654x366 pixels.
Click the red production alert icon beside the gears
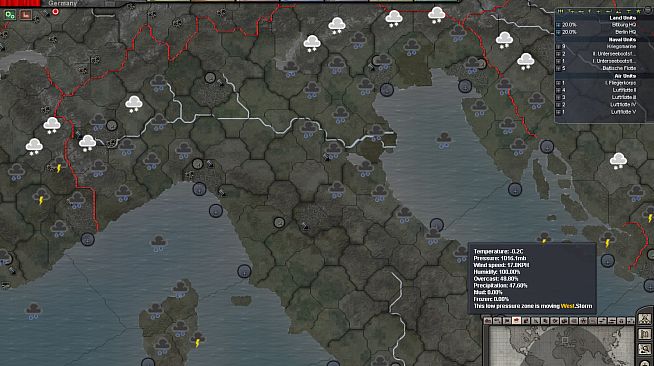coord(25,15)
